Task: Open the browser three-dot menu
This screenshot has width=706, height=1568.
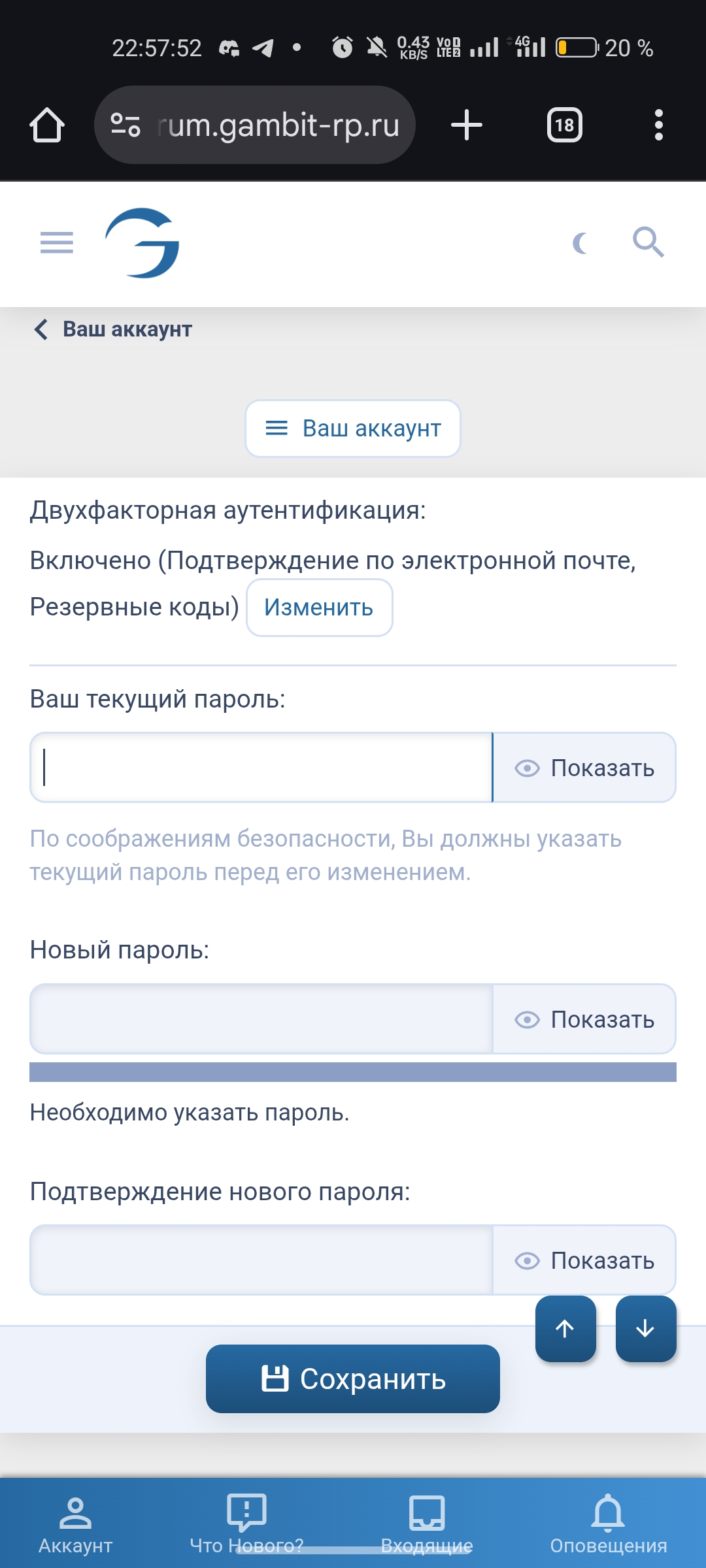Action: pos(658,125)
